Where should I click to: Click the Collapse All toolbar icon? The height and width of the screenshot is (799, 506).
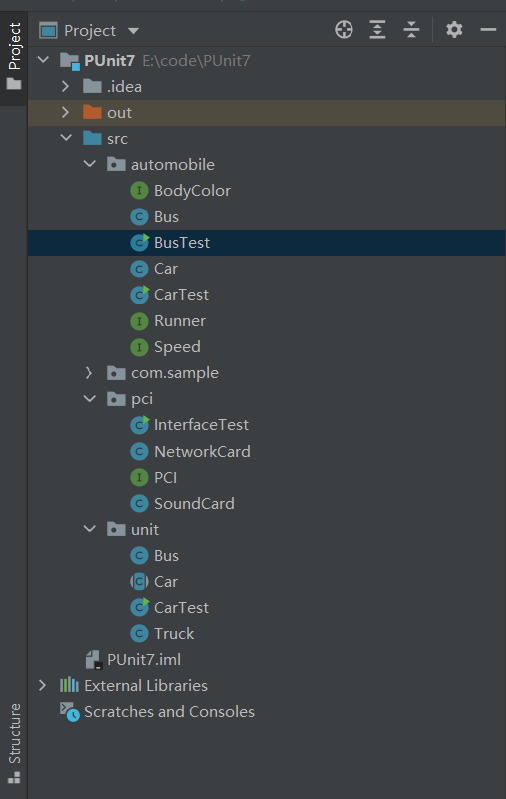pos(411,30)
